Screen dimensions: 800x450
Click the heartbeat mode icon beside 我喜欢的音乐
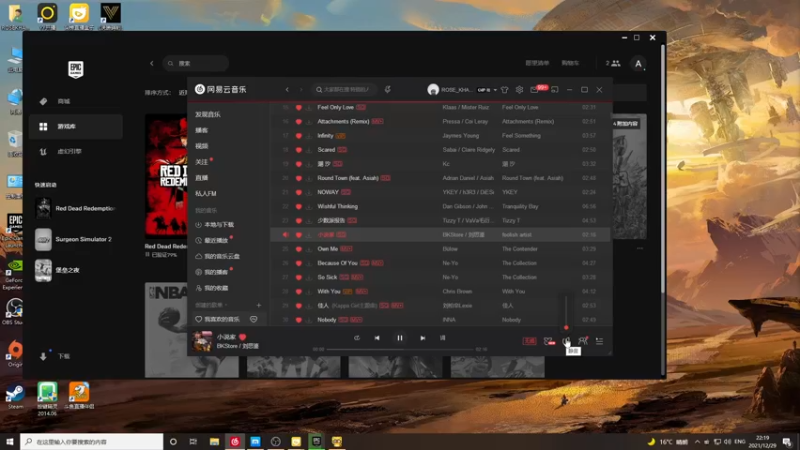[254, 319]
